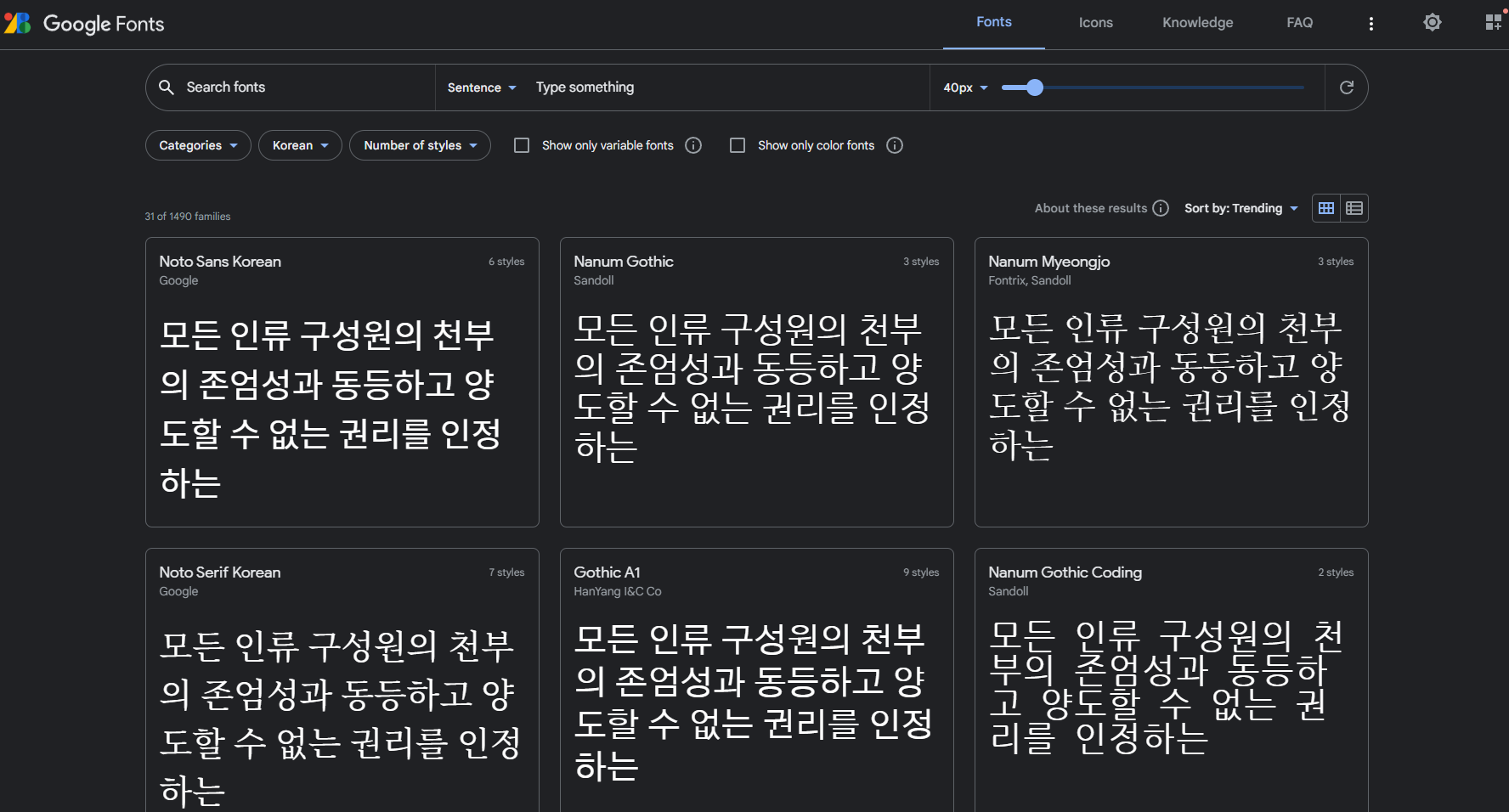Screen dimensions: 1509x812
Task: Click the 31 of 1490 families text
Action: click(188, 217)
